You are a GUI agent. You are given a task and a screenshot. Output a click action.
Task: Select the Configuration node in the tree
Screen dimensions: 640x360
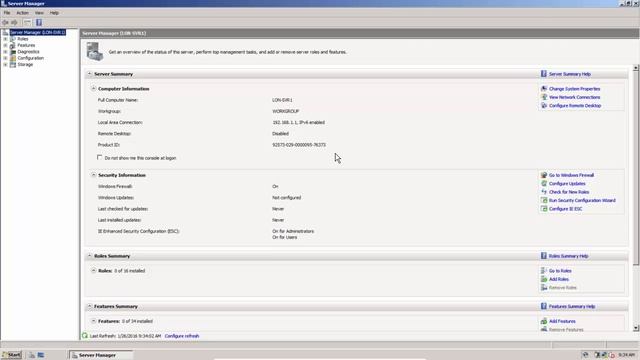tap(30, 58)
